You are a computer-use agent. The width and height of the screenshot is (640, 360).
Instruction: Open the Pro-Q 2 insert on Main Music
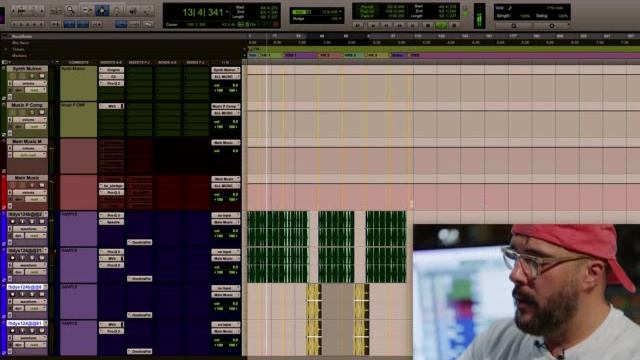point(111,192)
